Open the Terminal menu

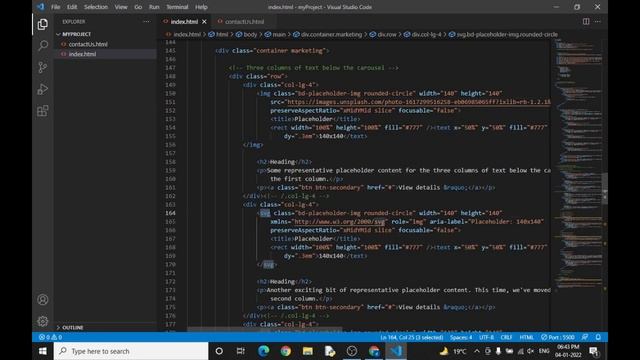pos(177,7)
